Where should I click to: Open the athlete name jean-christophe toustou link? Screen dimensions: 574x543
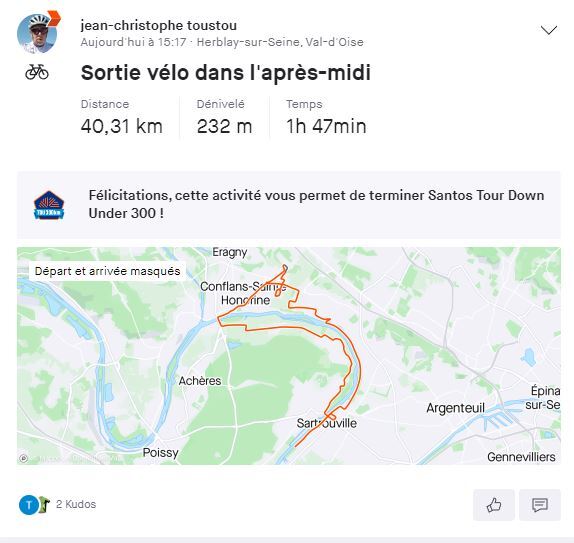click(159, 25)
